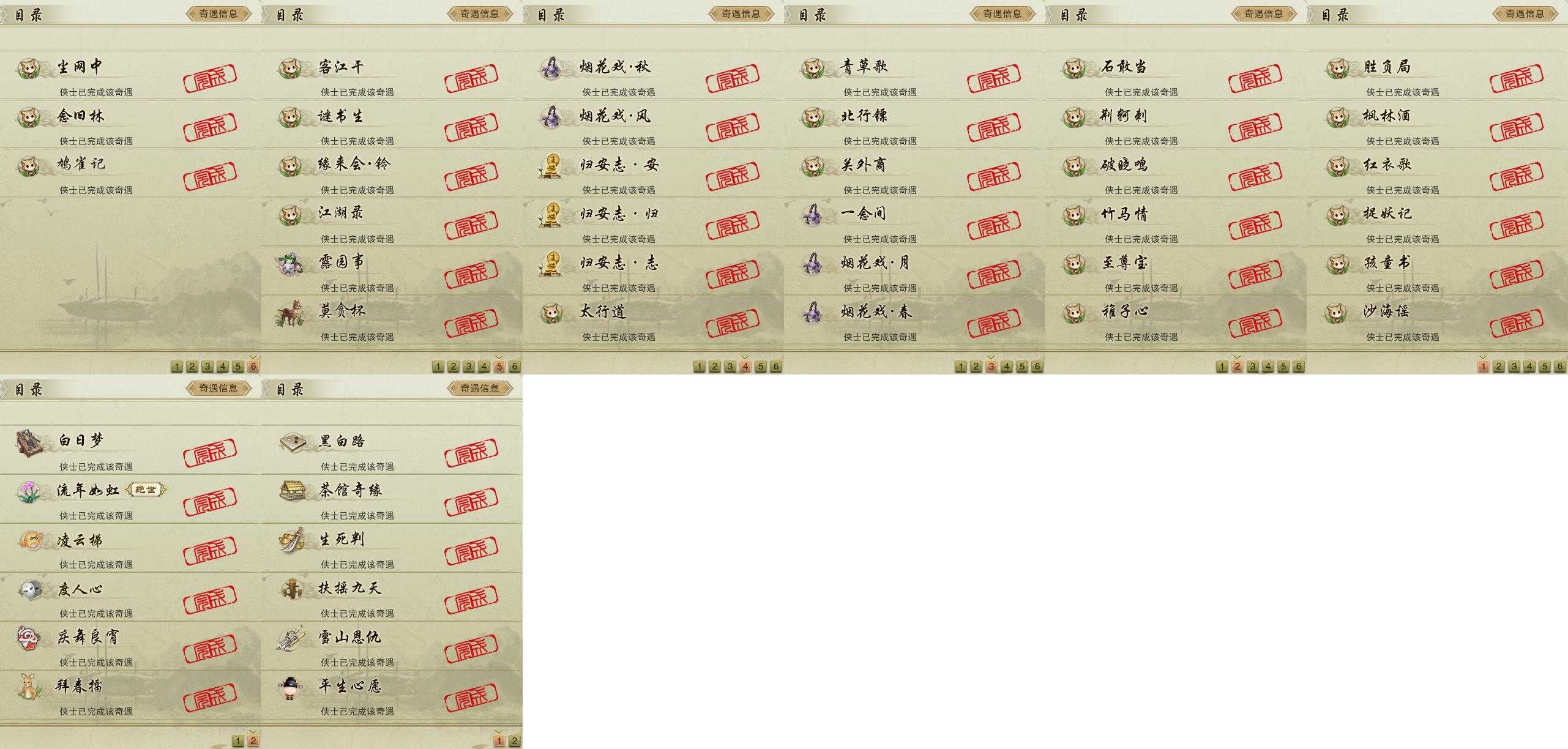
Task: Click the red completed stamp on 鸦雀记
Action: point(210,176)
